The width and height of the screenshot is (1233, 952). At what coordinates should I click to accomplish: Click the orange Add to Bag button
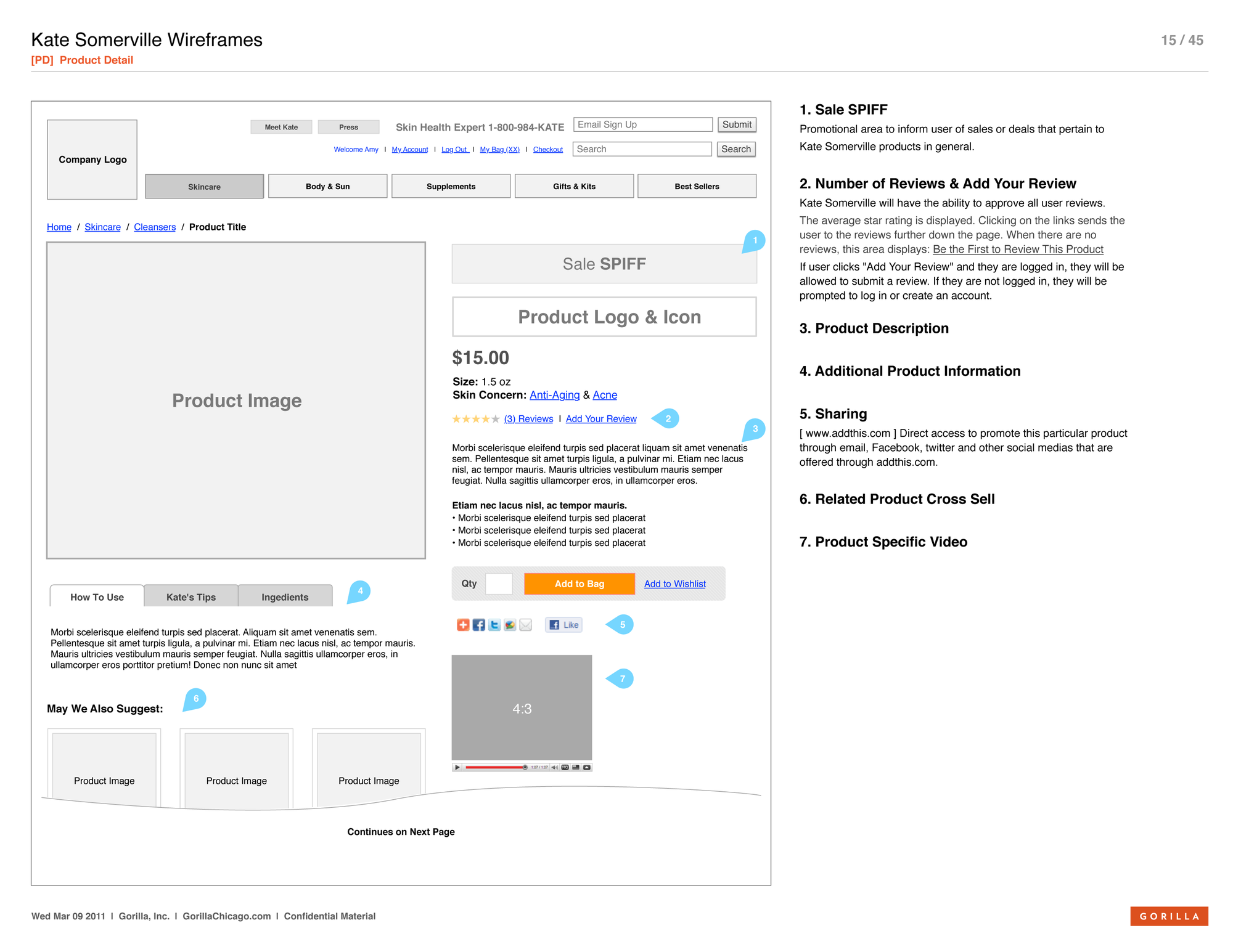coord(580,584)
